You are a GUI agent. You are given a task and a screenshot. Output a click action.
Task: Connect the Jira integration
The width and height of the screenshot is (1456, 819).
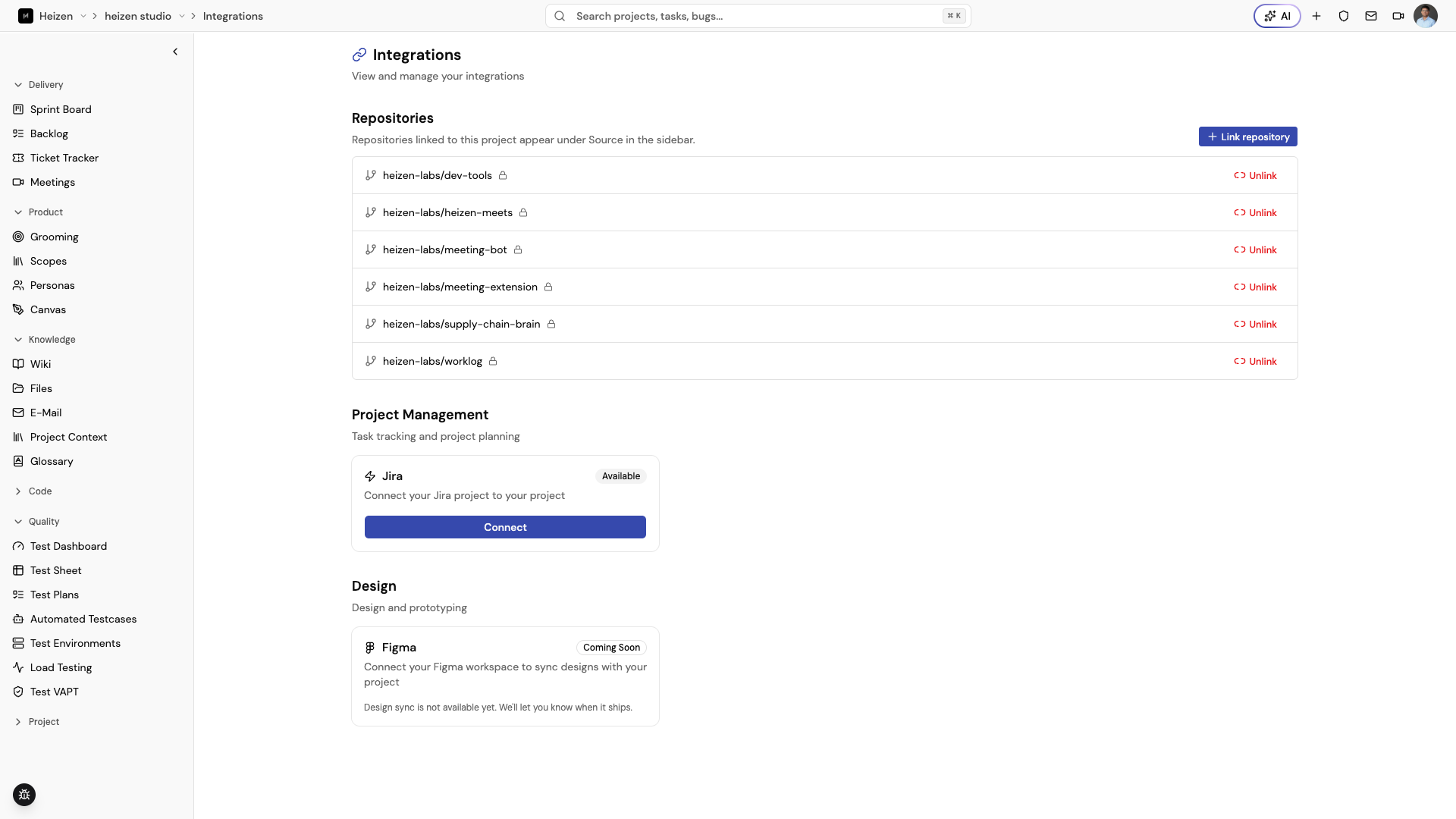[505, 527]
